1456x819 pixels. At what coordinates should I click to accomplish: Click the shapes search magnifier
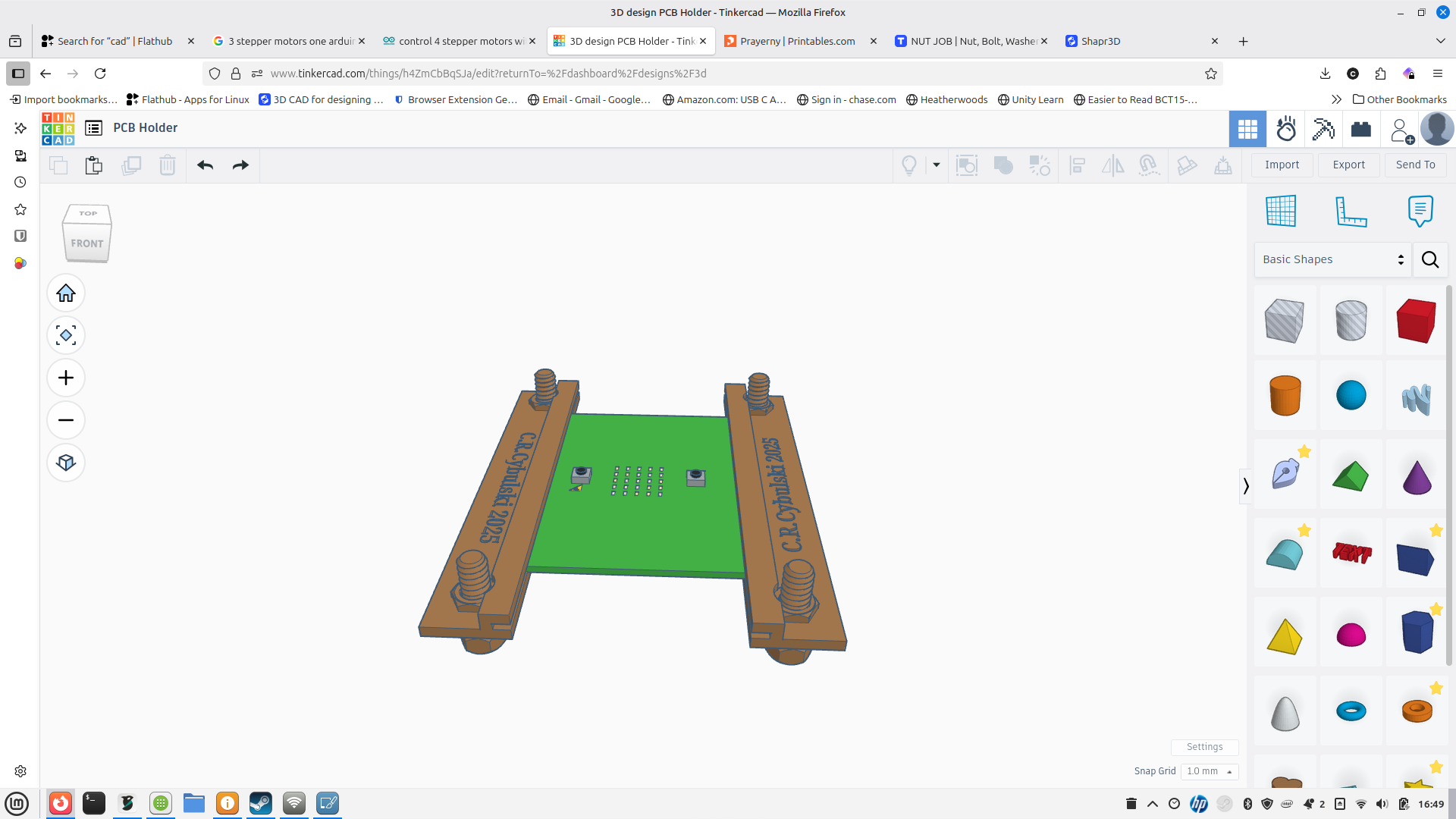coord(1430,259)
